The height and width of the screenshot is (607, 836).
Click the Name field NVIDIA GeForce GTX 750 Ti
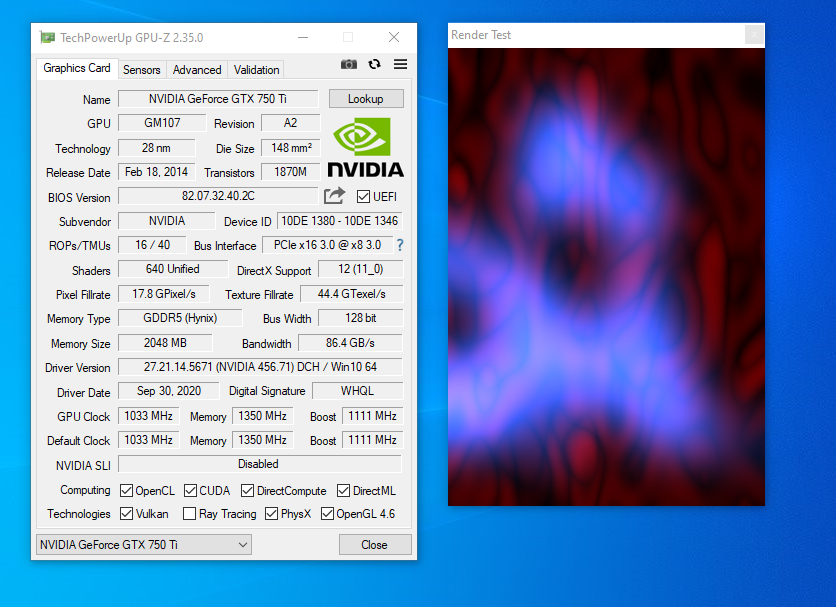click(x=218, y=99)
